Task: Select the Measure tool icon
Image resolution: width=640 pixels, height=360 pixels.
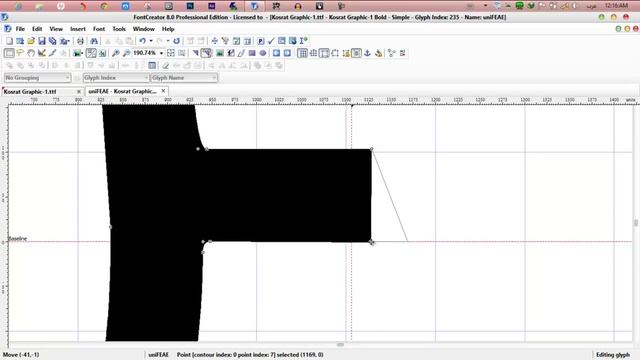Action: tap(42, 53)
